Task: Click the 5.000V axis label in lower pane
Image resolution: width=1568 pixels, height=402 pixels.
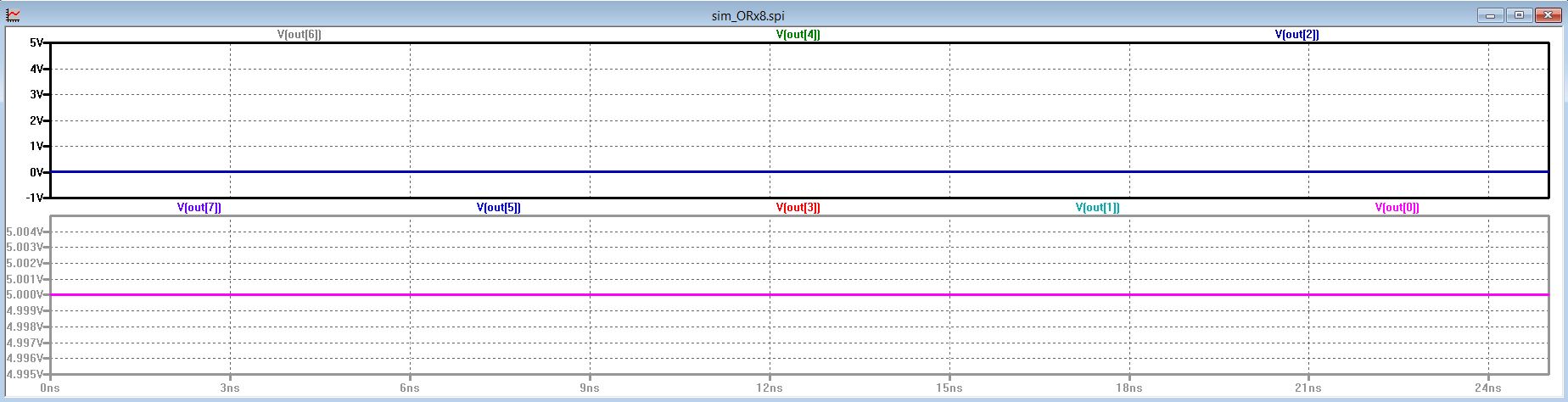Action: (25, 295)
